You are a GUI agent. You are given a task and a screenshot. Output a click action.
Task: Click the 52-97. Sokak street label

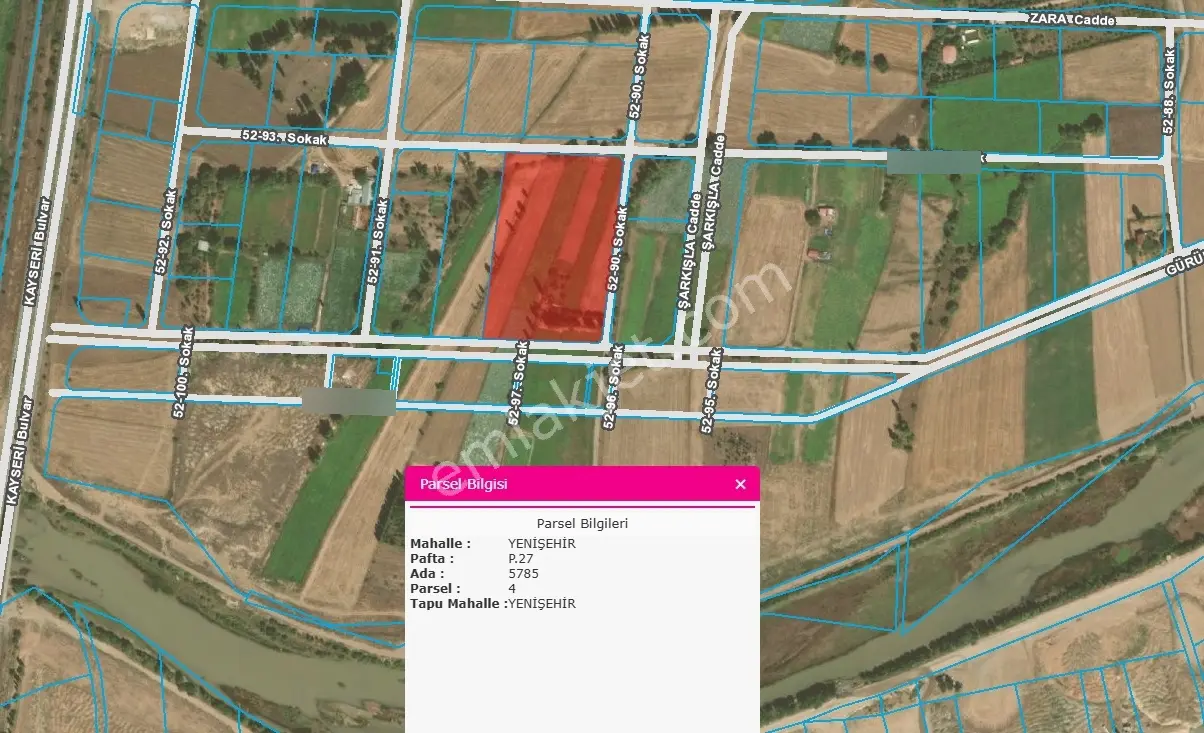point(518,385)
